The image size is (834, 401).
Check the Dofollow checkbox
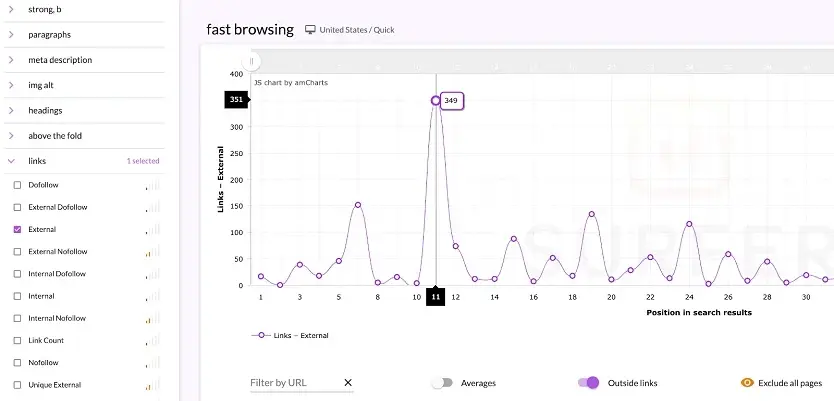17,185
